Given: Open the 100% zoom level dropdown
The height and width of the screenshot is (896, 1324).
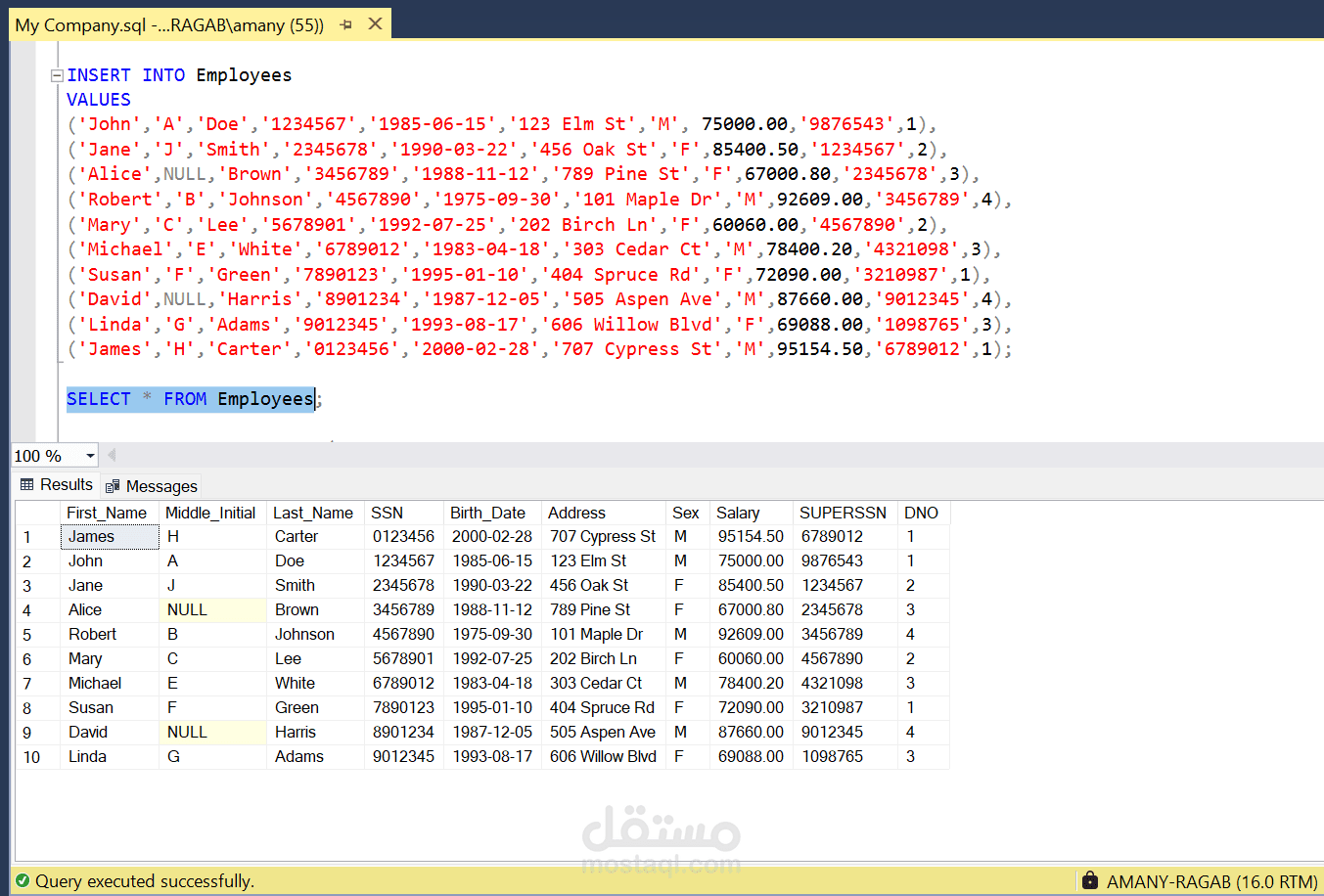Looking at the screenshot, I should (x=88, y=455).
